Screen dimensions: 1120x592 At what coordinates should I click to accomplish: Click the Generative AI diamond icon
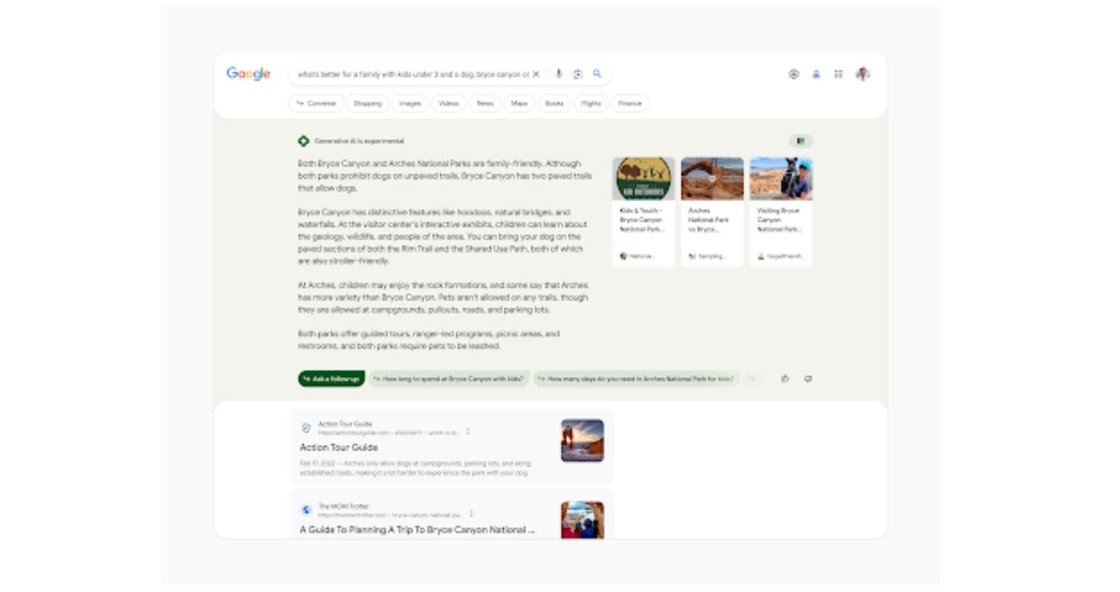[304, 141]
